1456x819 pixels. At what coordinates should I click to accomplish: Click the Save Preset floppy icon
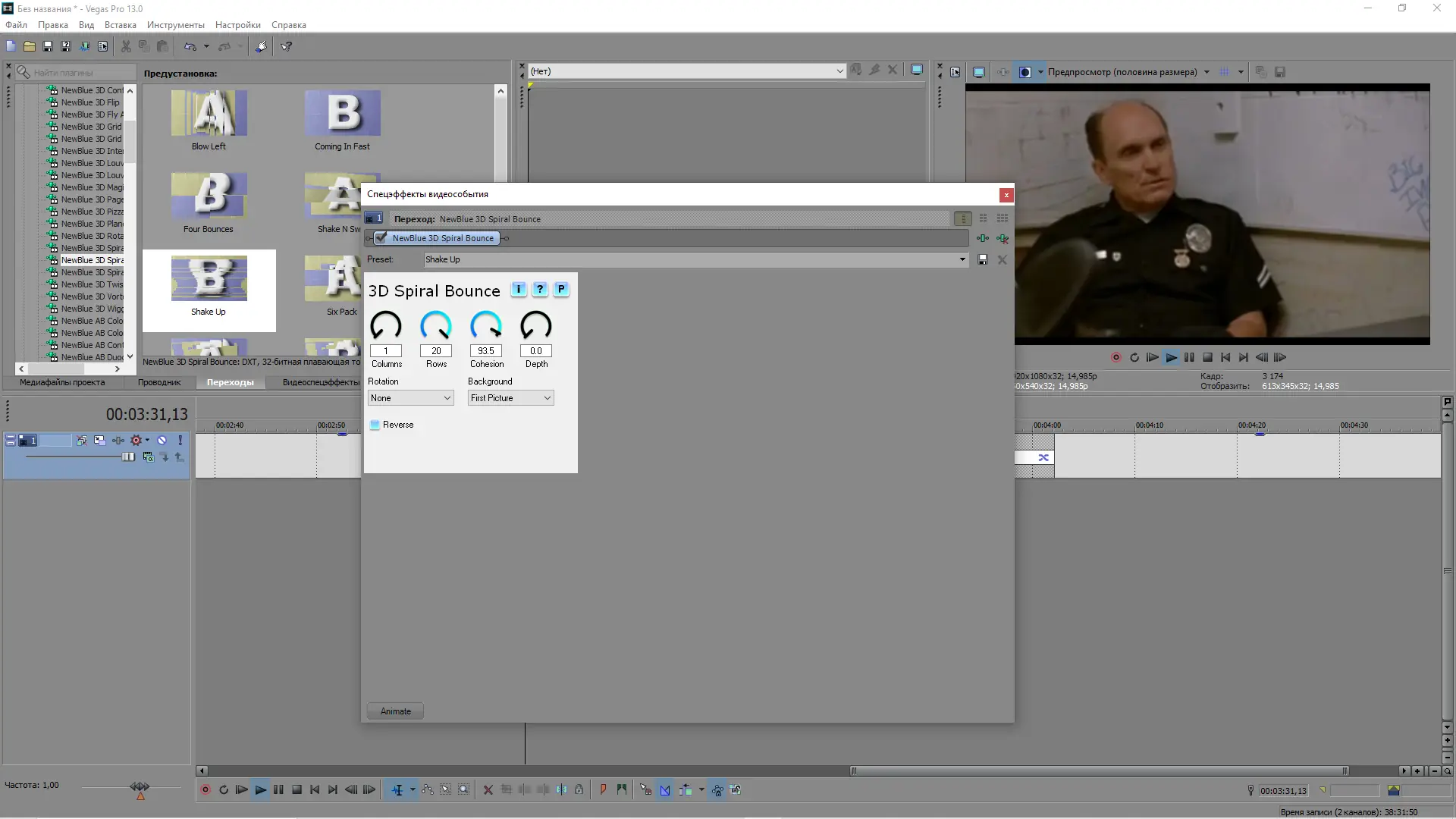click(983, 259)
